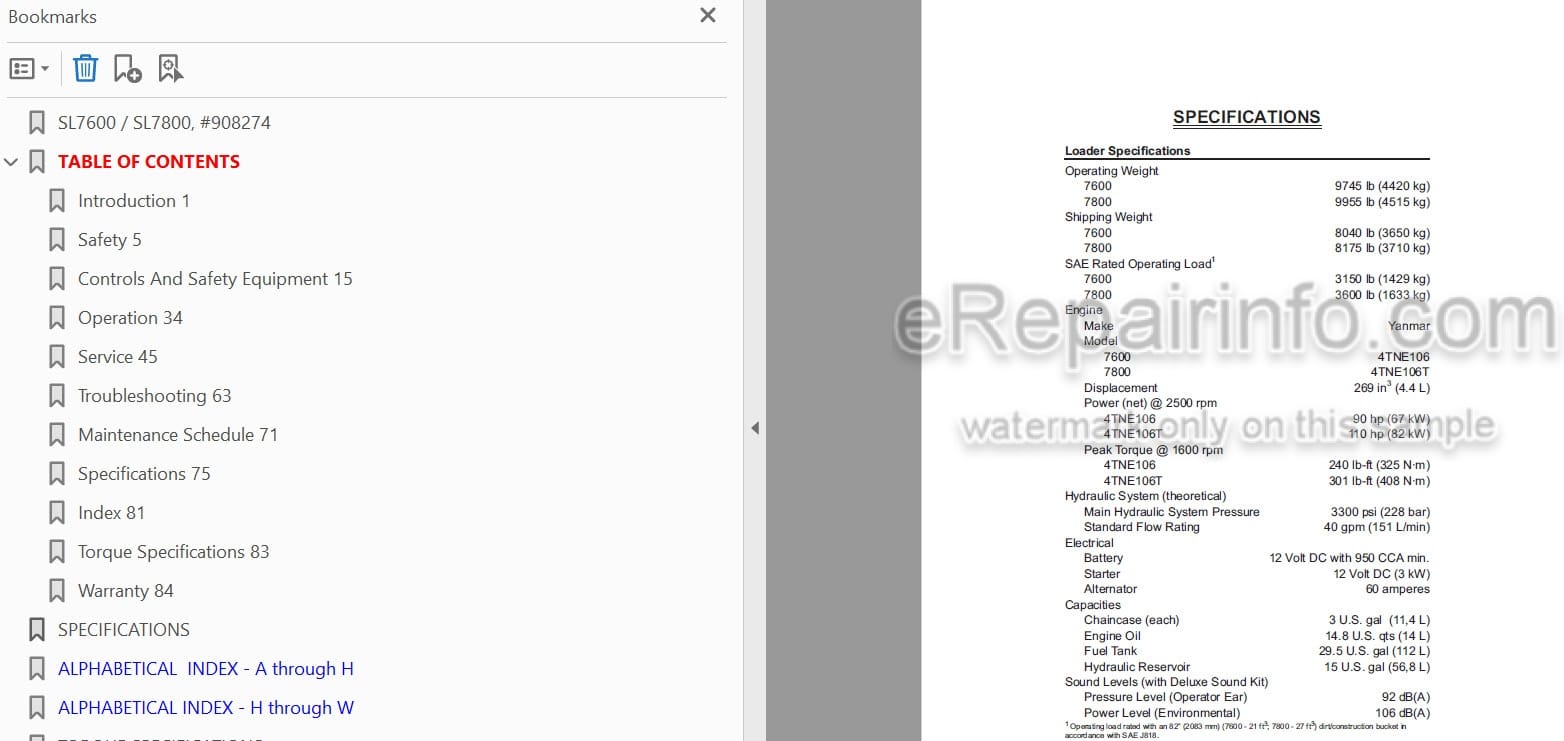Click the Fuel Tank capacity label
The height and width of the screenshot is (741, 1564).
[1110, 651]
